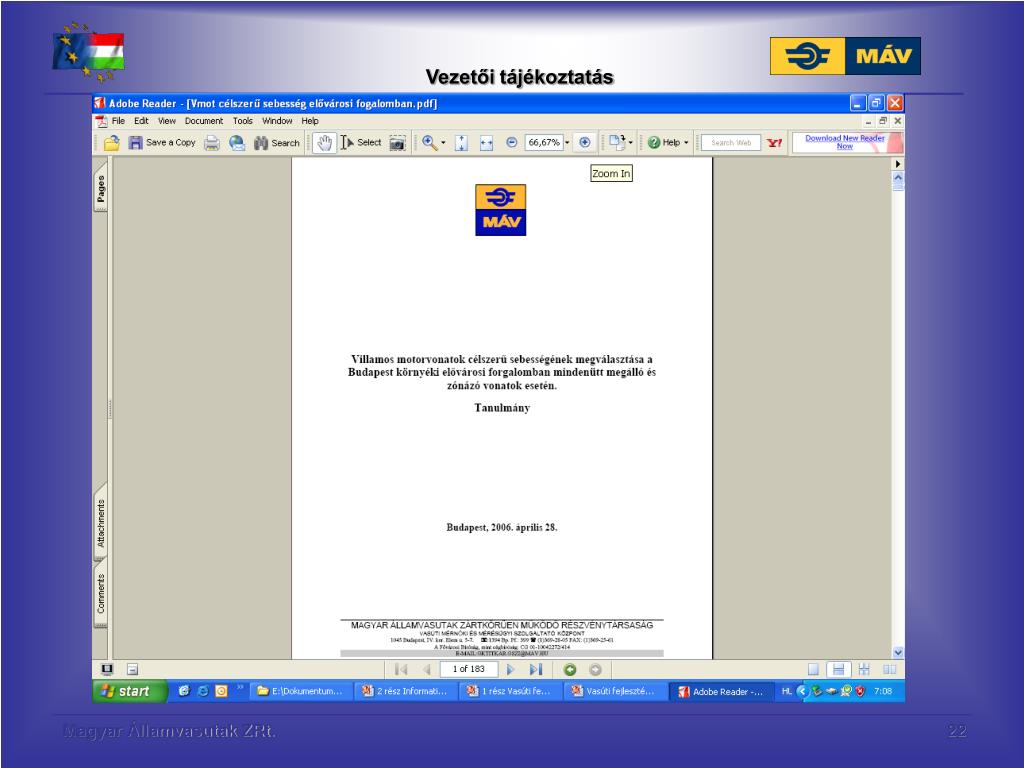The height and width of the screenshot is (768, 1024).
Task: Choose the Zoom In magnifier tool
Action: pos(429,142)
